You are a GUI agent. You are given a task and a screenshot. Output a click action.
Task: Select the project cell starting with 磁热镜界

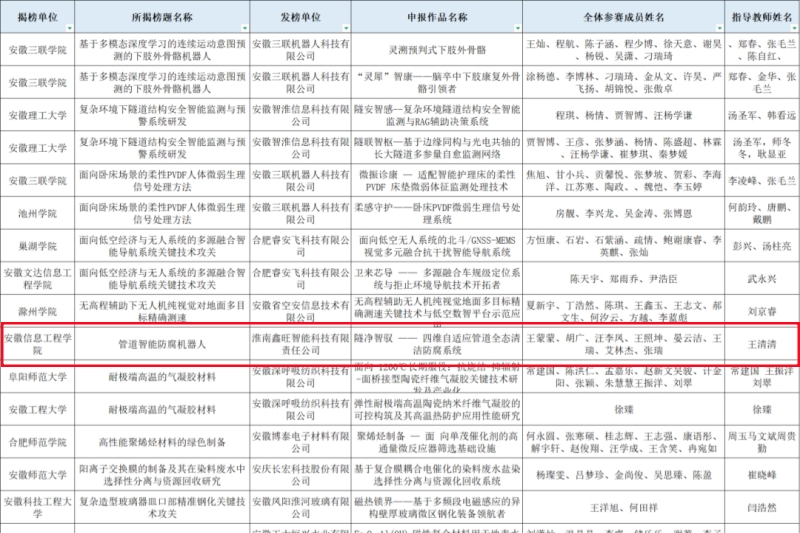click(437, 507)
